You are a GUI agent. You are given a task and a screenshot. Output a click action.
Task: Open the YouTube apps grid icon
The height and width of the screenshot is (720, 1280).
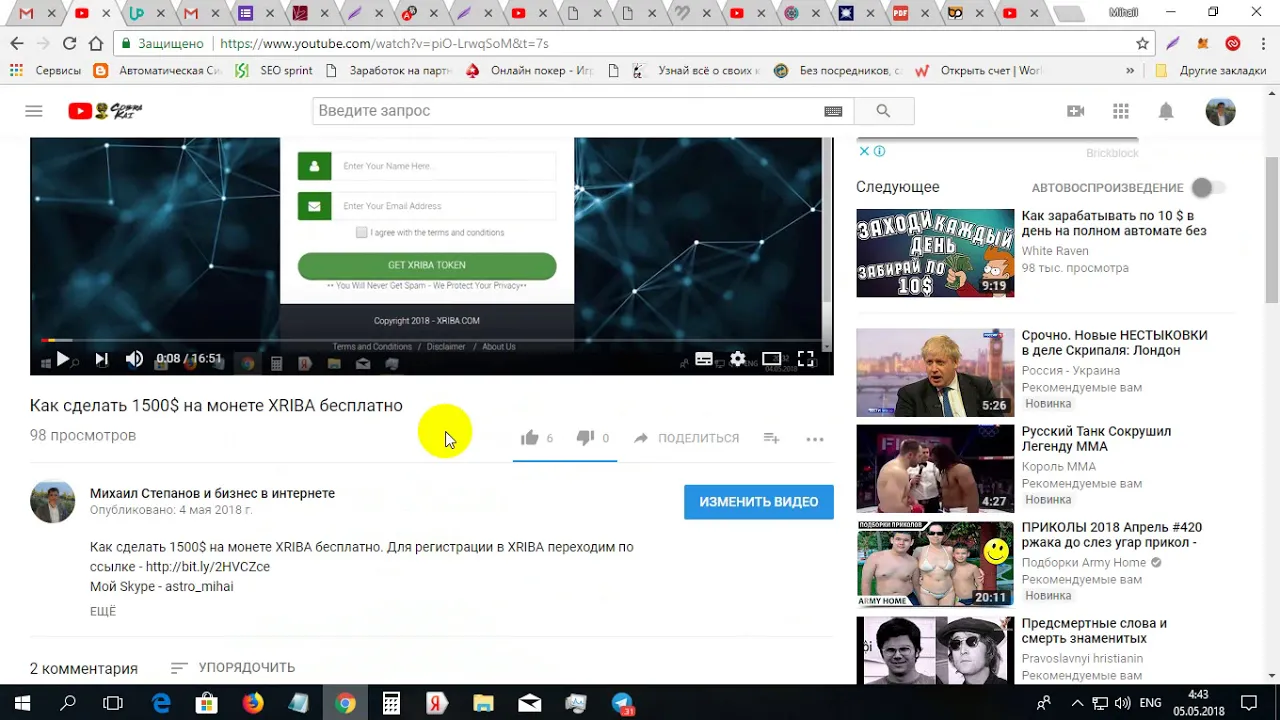1121,111
